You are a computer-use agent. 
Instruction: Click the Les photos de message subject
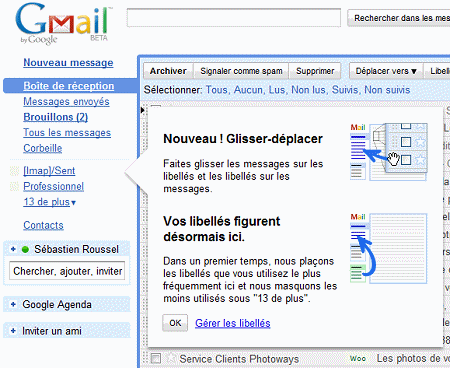pos(413,359)
